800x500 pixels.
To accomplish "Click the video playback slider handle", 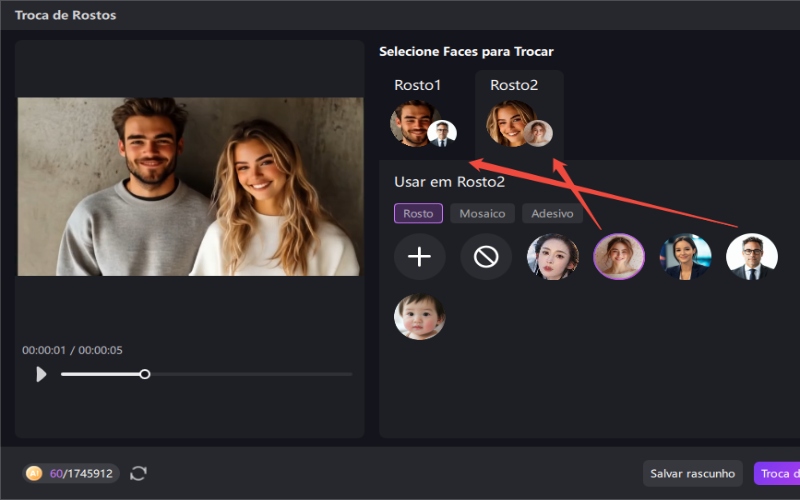I will (145, 374).
